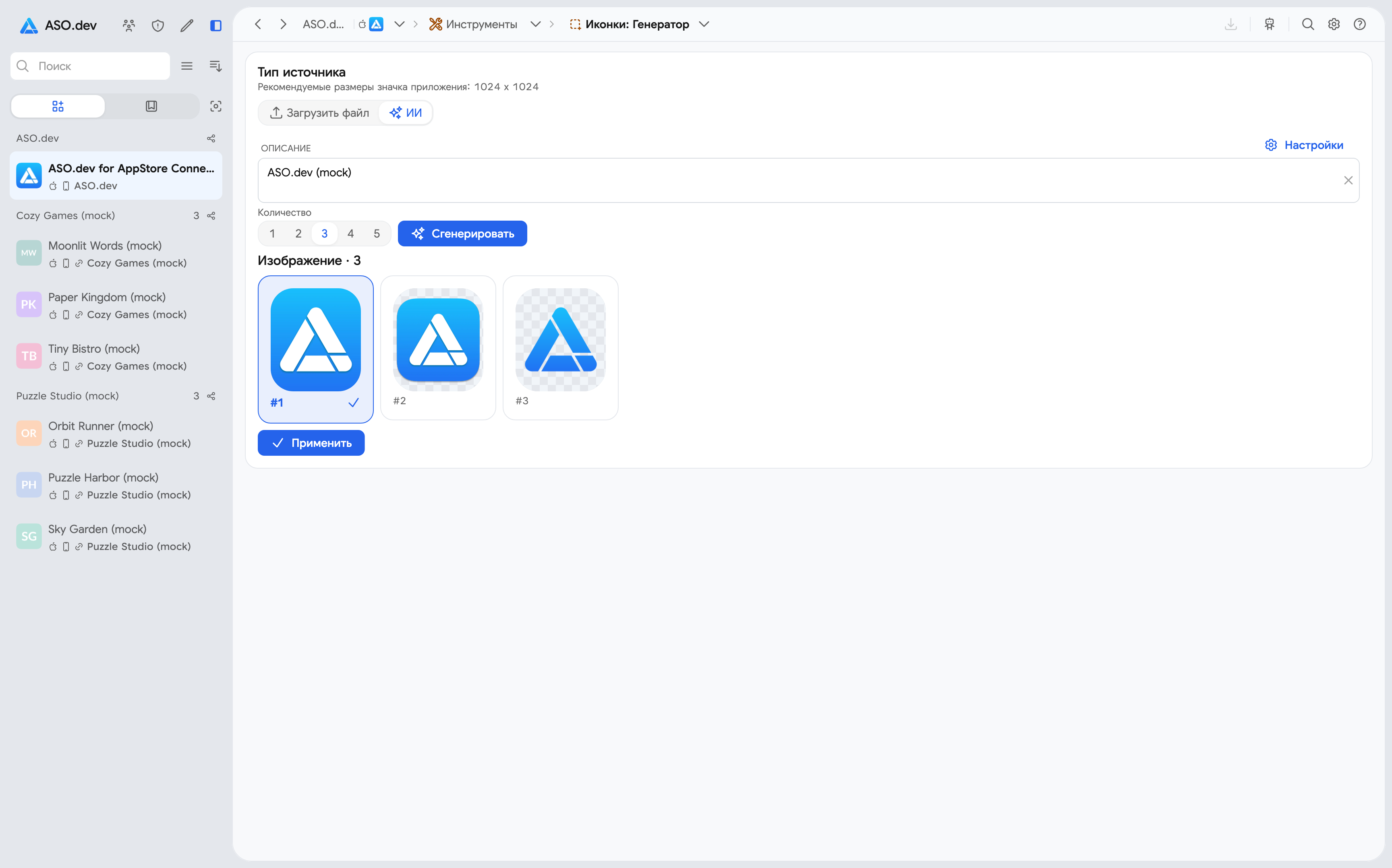Clear the description with the X
The image size is (1392, 868).
(x=1348, y=180)
